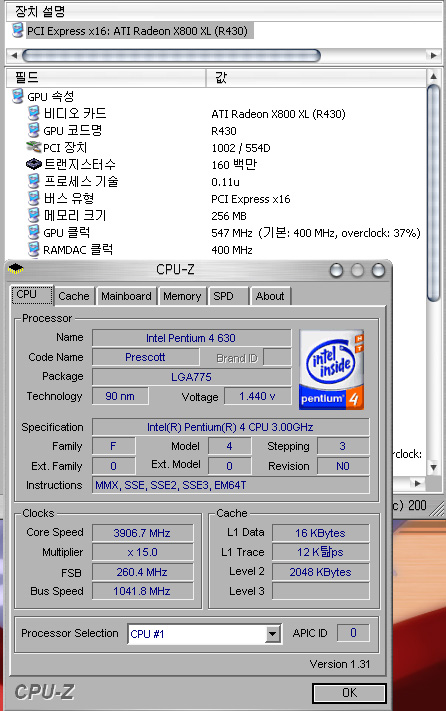446x711 pixels.
Task: Click the Revision field 'N0'
Action: (343, 466)
